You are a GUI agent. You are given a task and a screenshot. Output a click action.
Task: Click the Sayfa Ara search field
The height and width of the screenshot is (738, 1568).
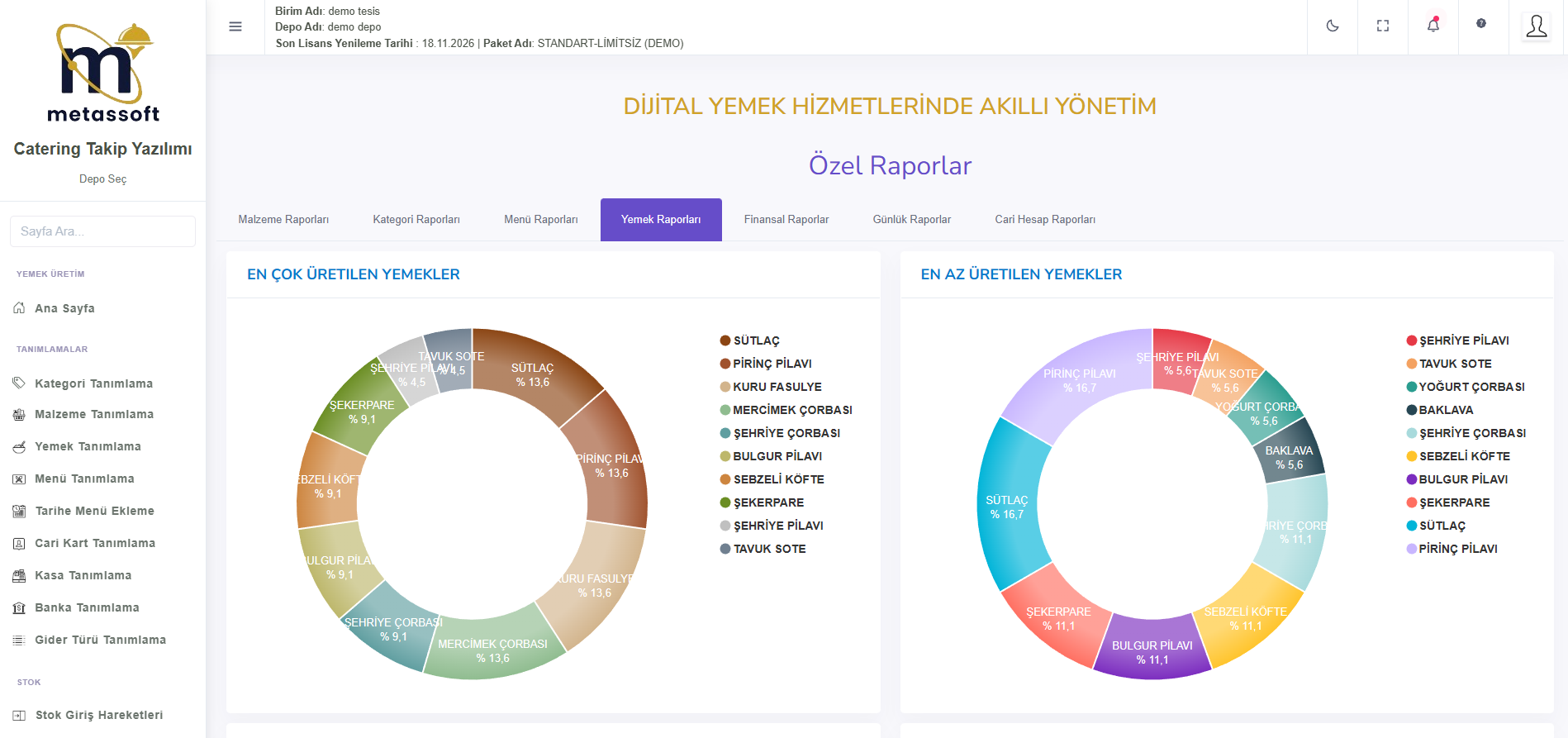(x=102, y=231)
